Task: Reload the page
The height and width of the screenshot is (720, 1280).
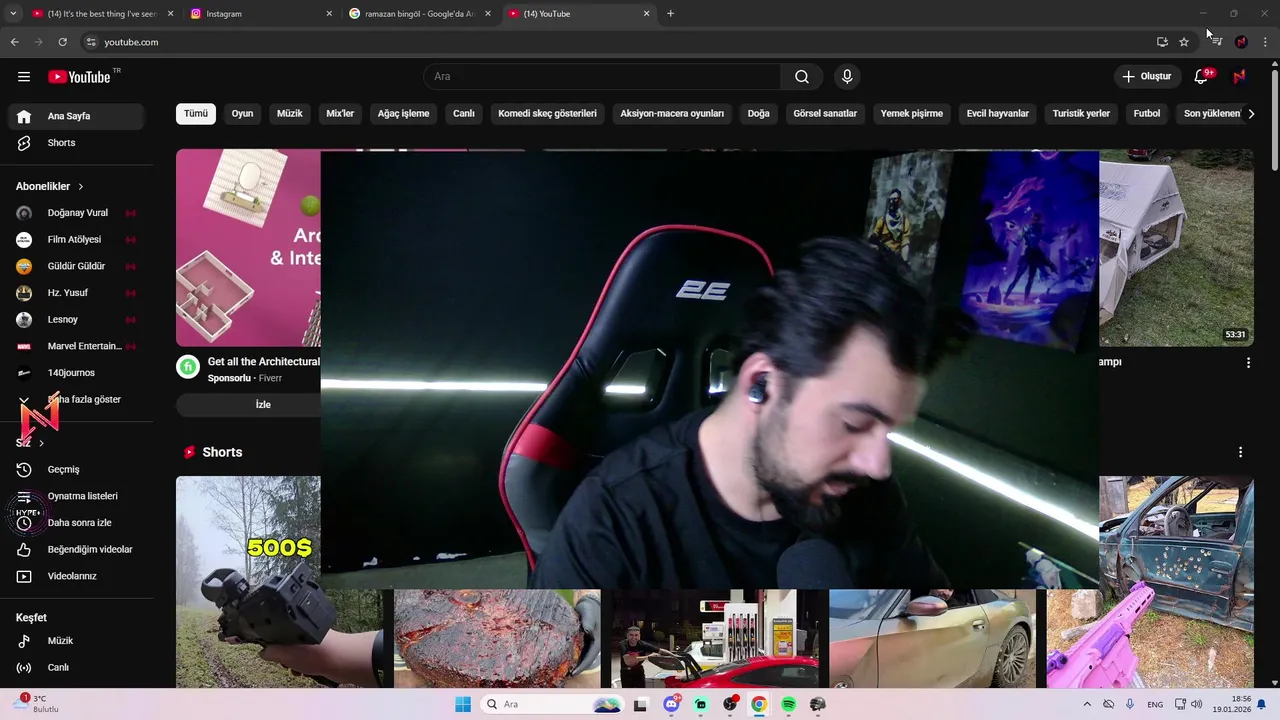Action: pyautogui.click(x=62, y=42)
